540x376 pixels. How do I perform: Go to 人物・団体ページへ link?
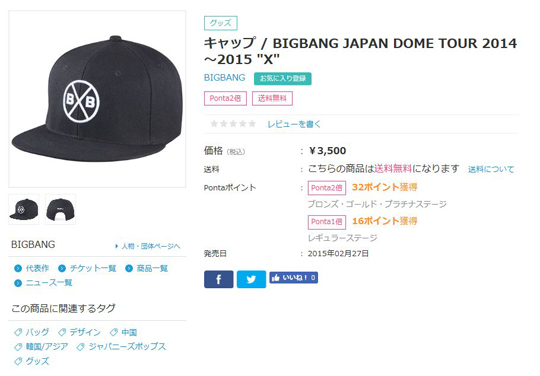[x=147, y=246]
